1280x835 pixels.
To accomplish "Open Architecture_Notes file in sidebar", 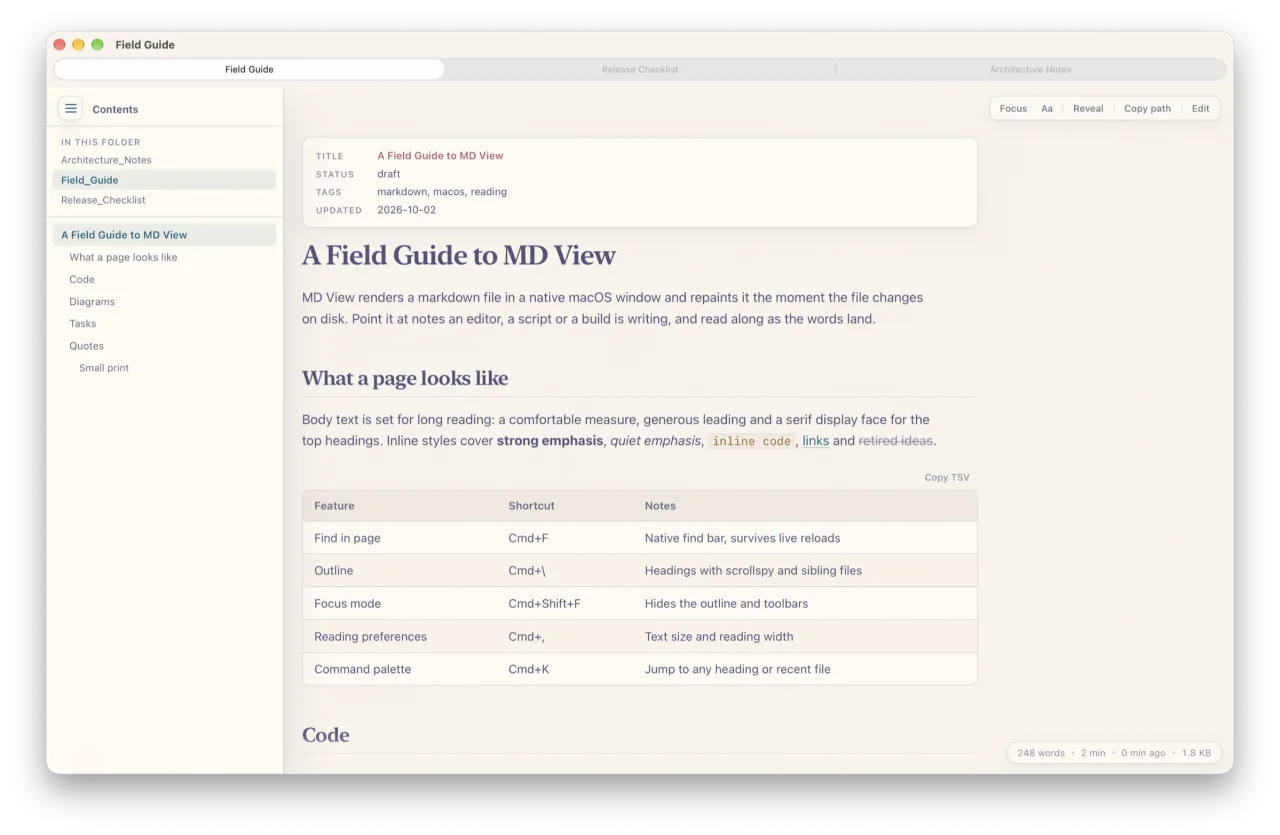I will (164, 160).
